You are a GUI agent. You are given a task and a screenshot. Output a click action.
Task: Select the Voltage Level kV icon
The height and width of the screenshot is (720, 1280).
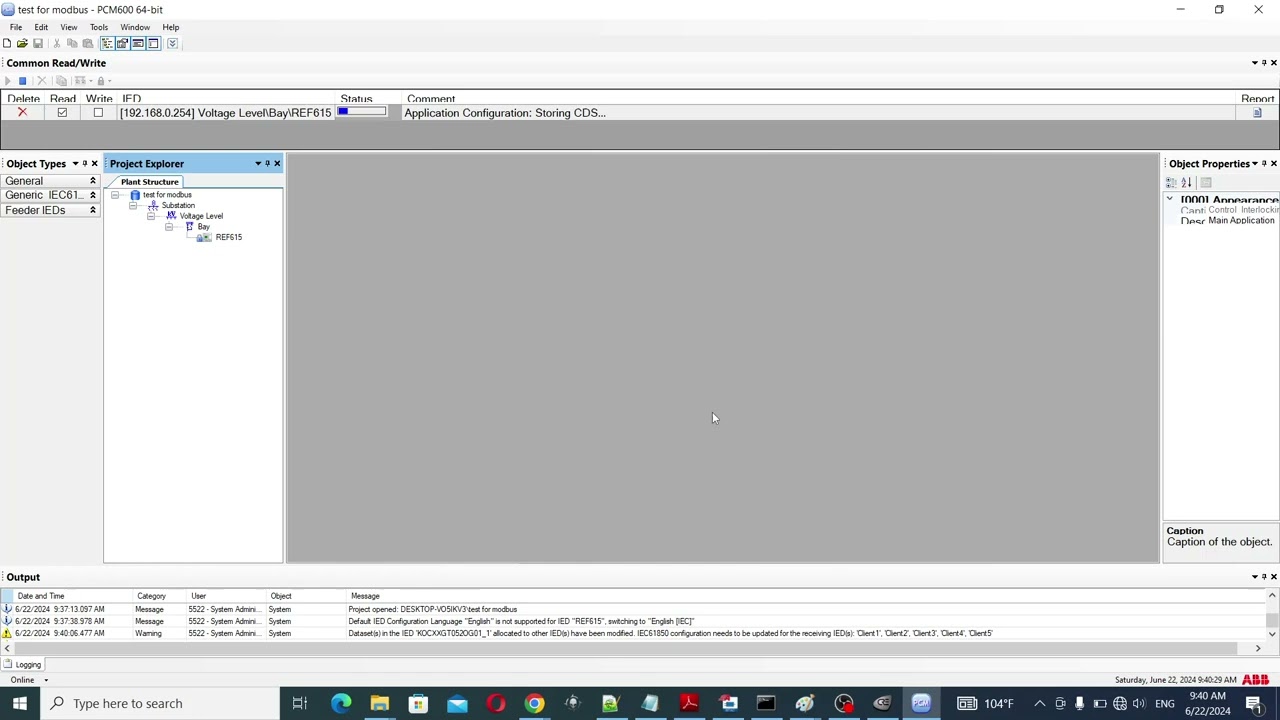tap(171, 216)
